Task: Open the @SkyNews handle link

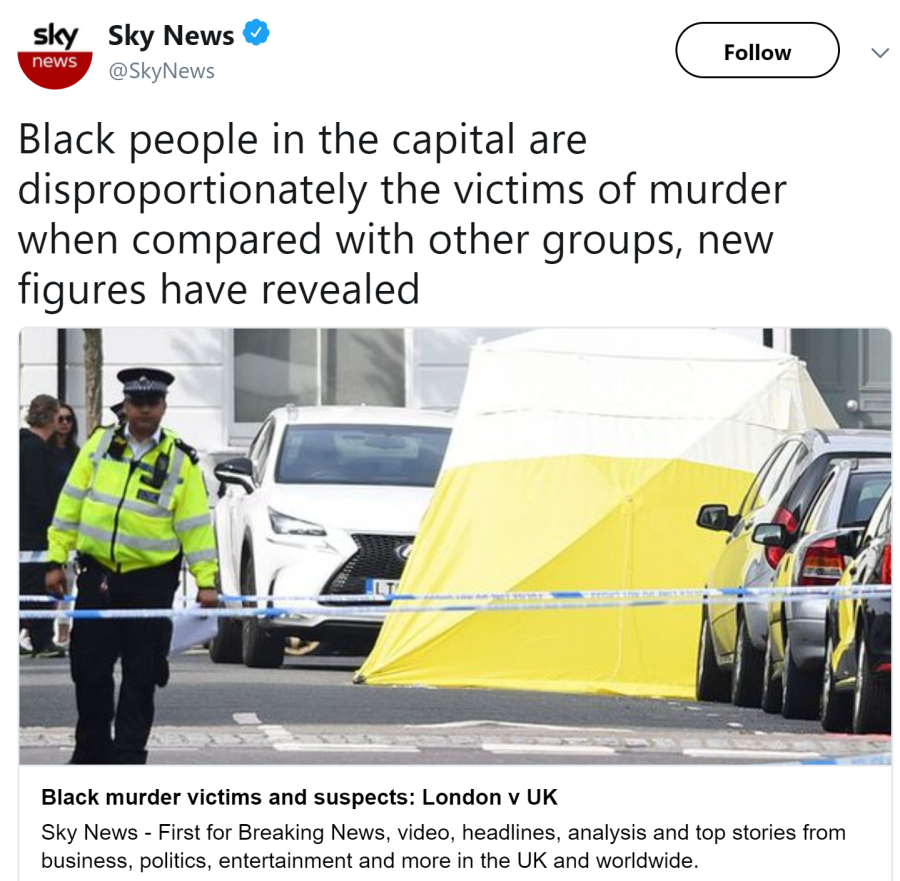Action: click(161, 71)
